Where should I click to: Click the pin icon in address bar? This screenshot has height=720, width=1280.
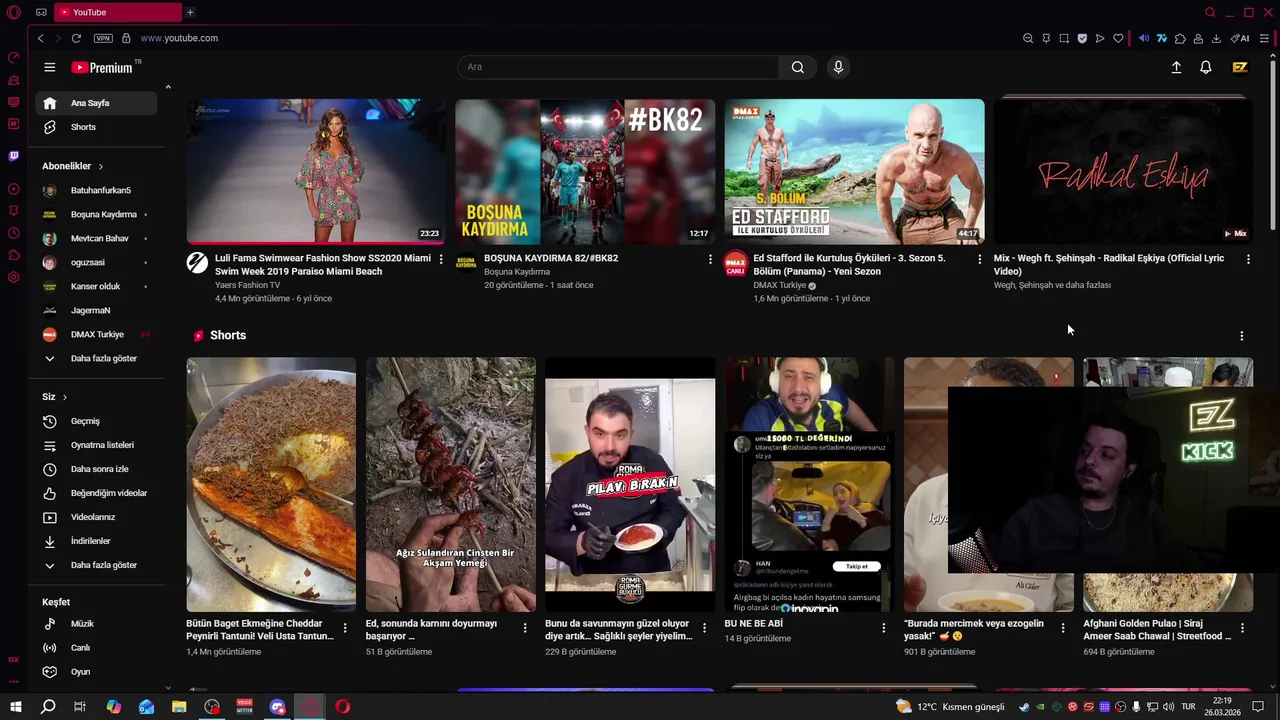(1046, 38)
